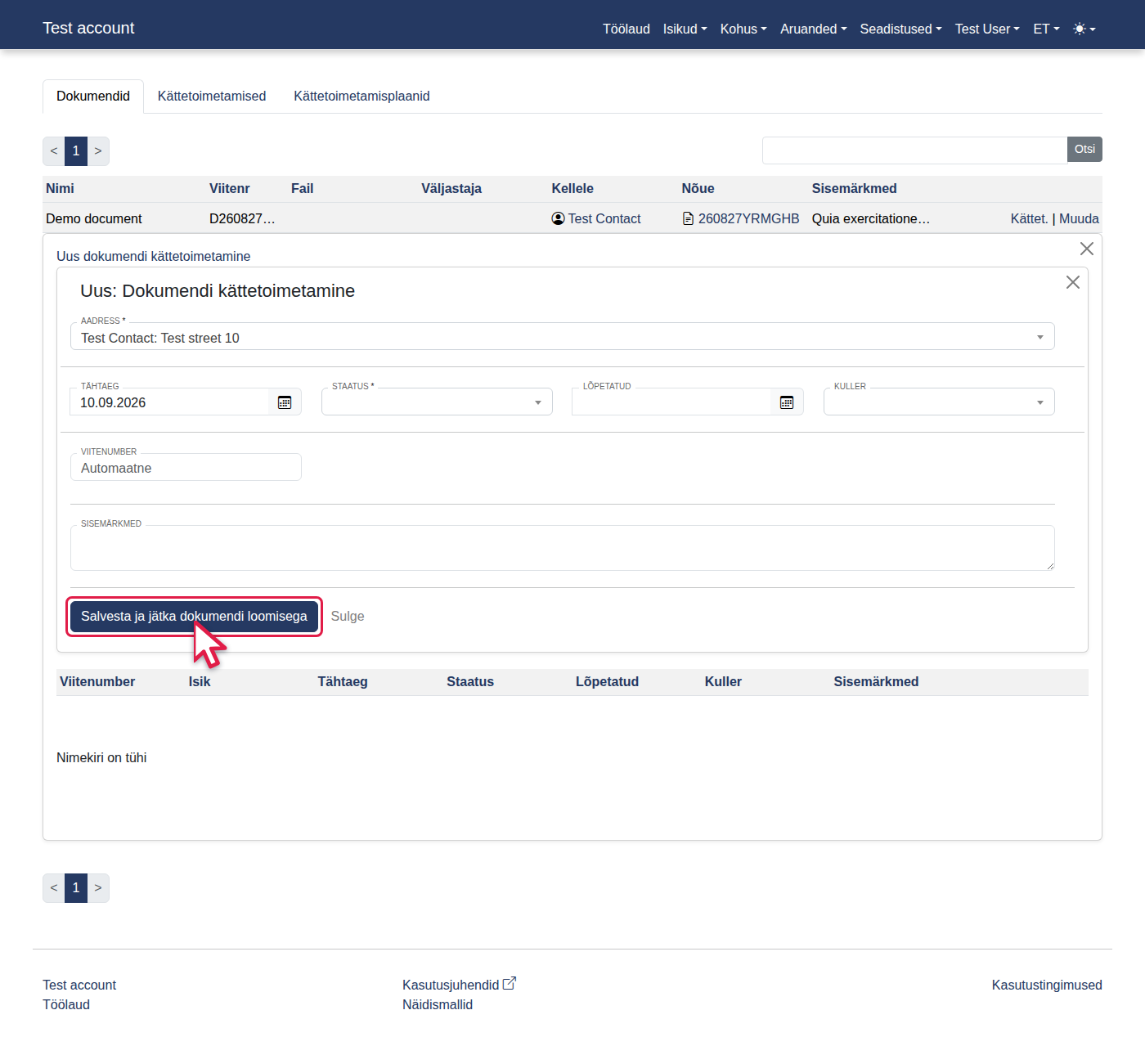Click bottom pagination previous page arrow
Screen dimensions: 1145x1064
(x=54, y=887)
